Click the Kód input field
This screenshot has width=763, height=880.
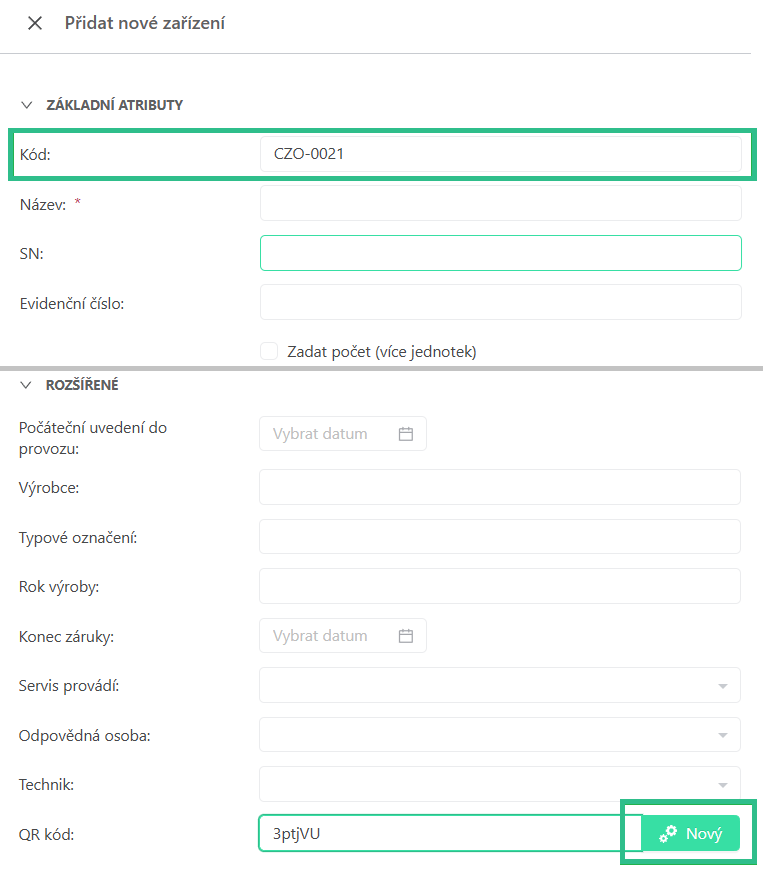500,154
